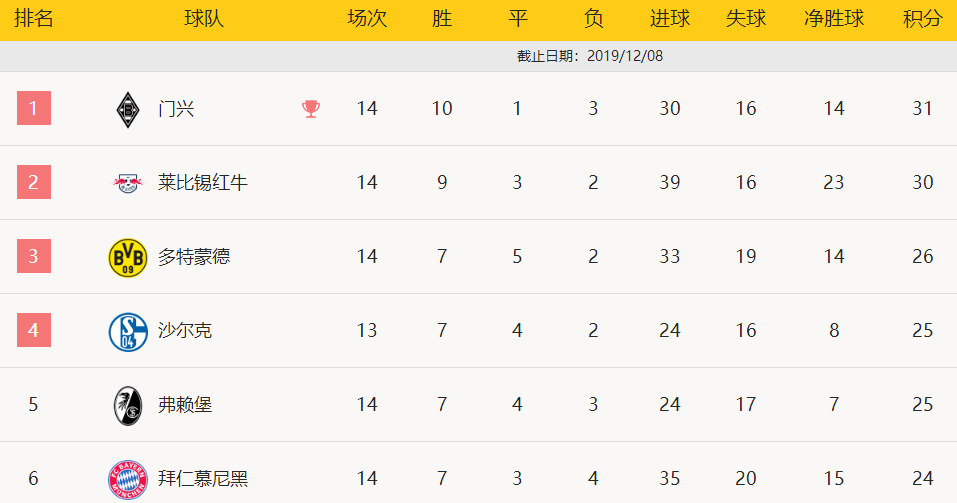Click the red trophy icon beside 门兴
The height and width of the screenshot is (503, 957).
(x=311, y=109)
